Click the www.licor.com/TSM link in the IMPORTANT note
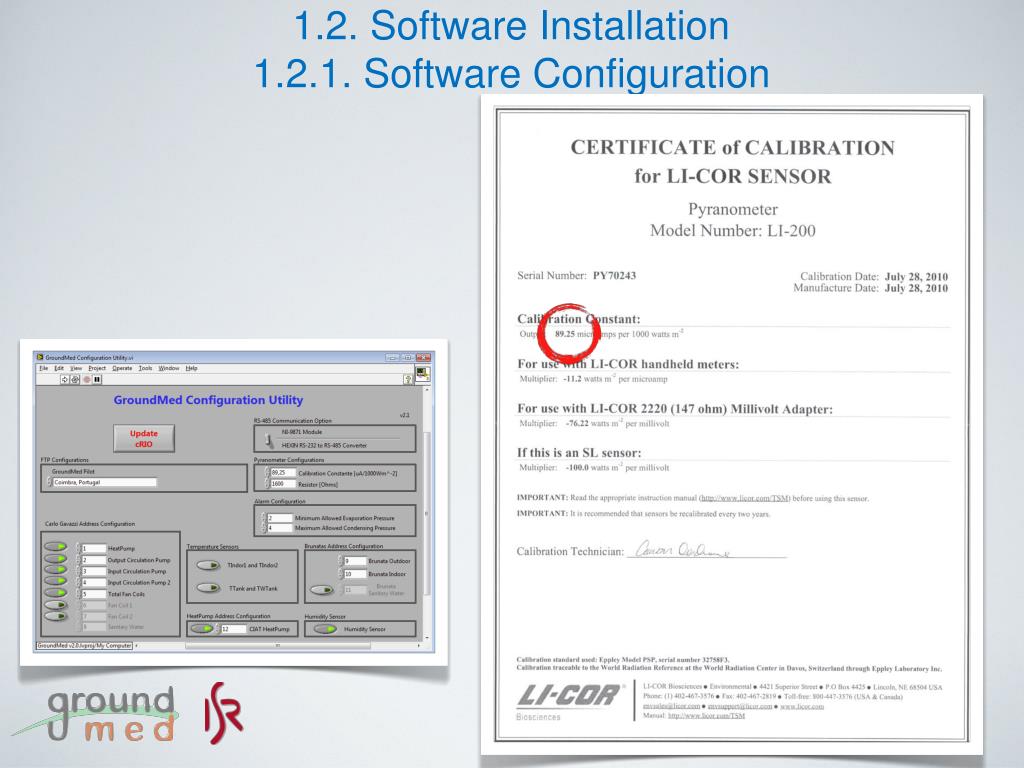The image size is (1024, 768). [x=744, y=498]
